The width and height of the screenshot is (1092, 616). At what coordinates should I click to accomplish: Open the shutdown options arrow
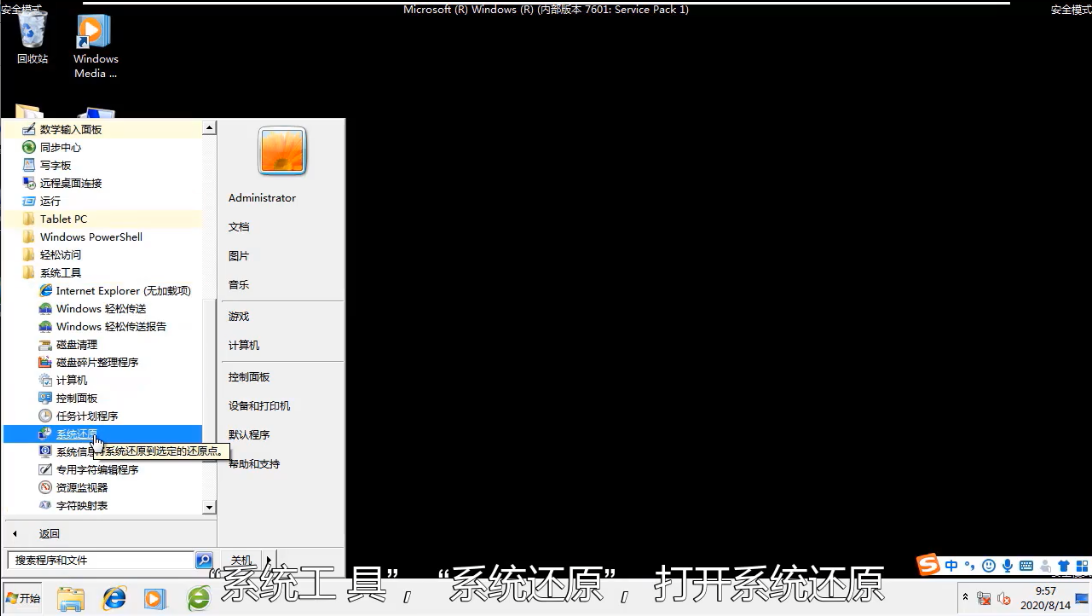[x=269, y=560]
